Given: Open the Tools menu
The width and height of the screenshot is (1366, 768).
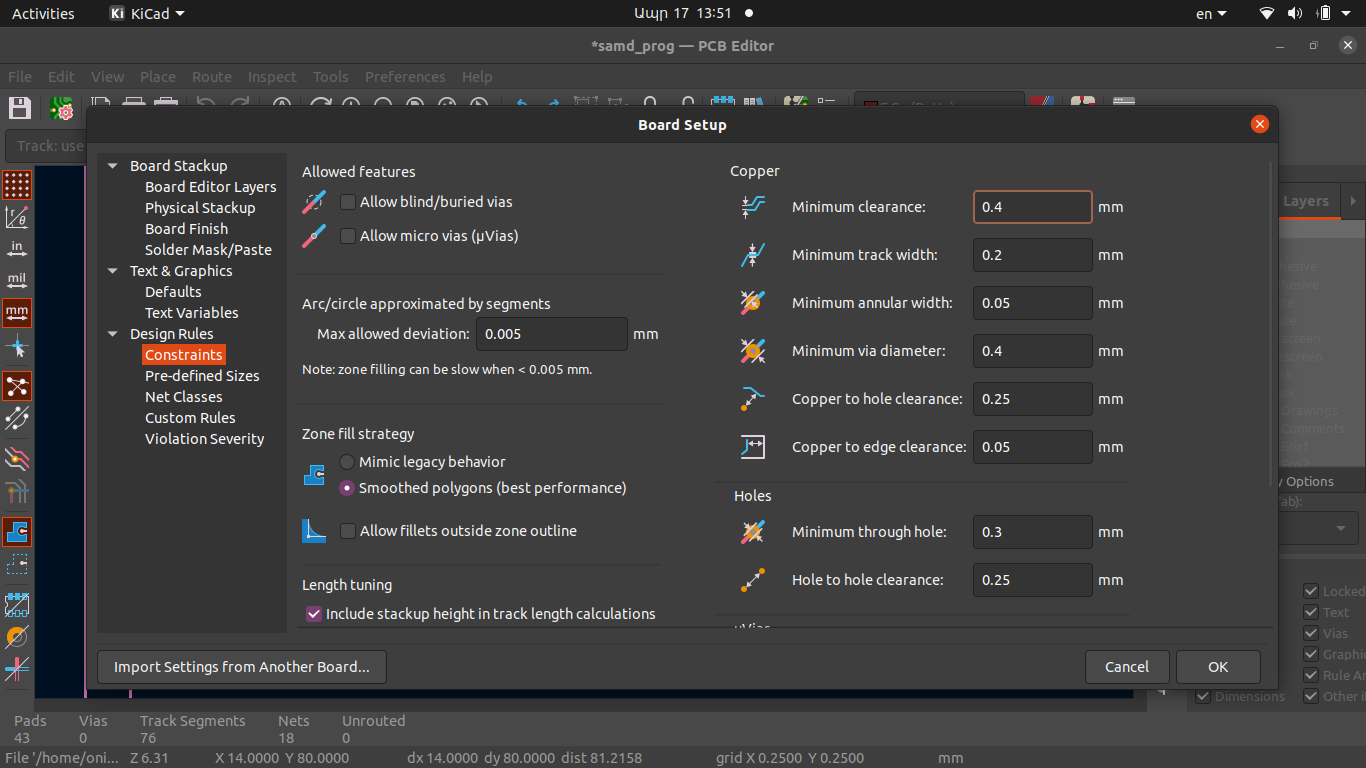Looking at the screenshot, I should [331, 77].
